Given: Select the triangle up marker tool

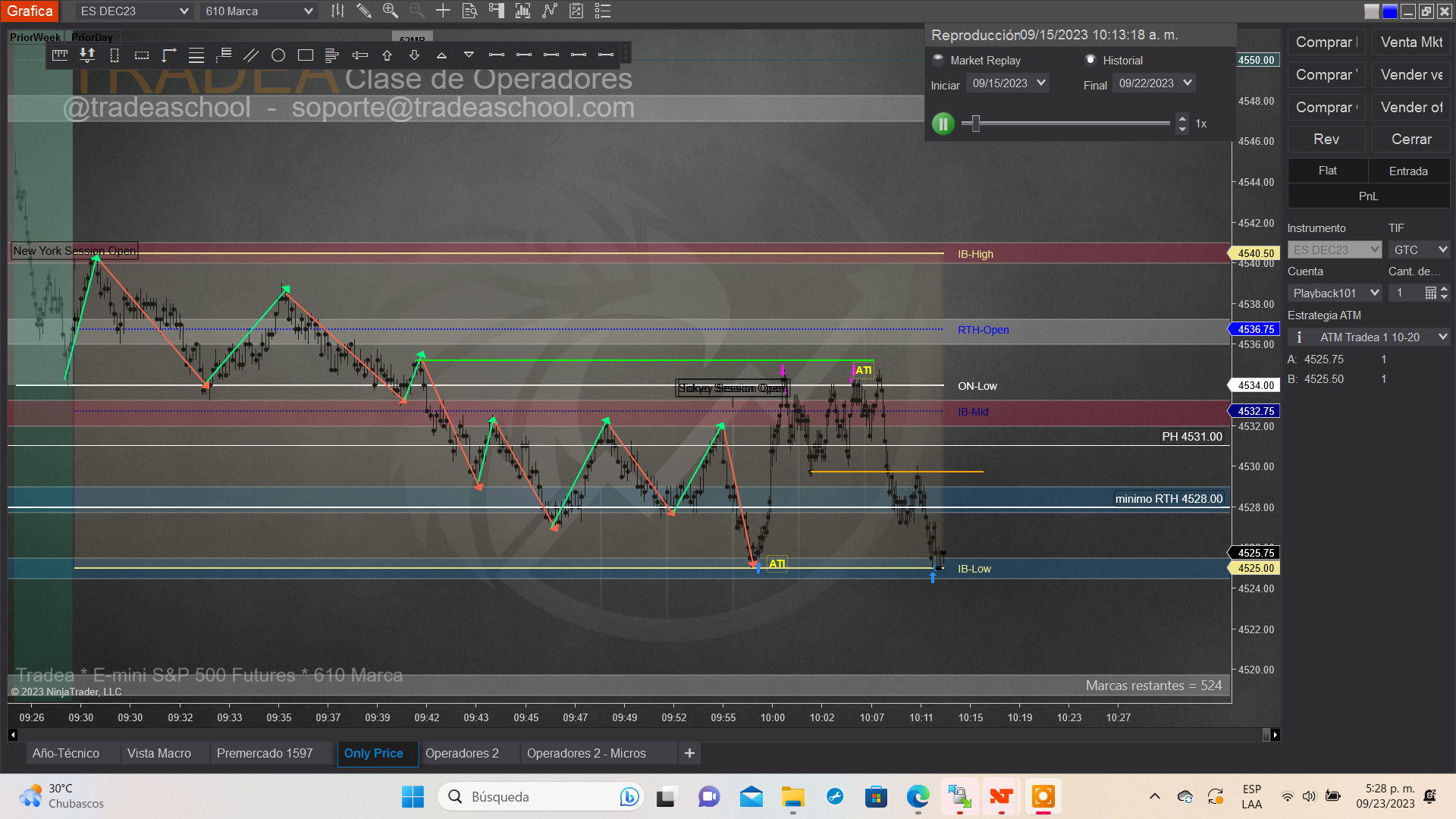Looking at the screenshot, I should (441, 55).
